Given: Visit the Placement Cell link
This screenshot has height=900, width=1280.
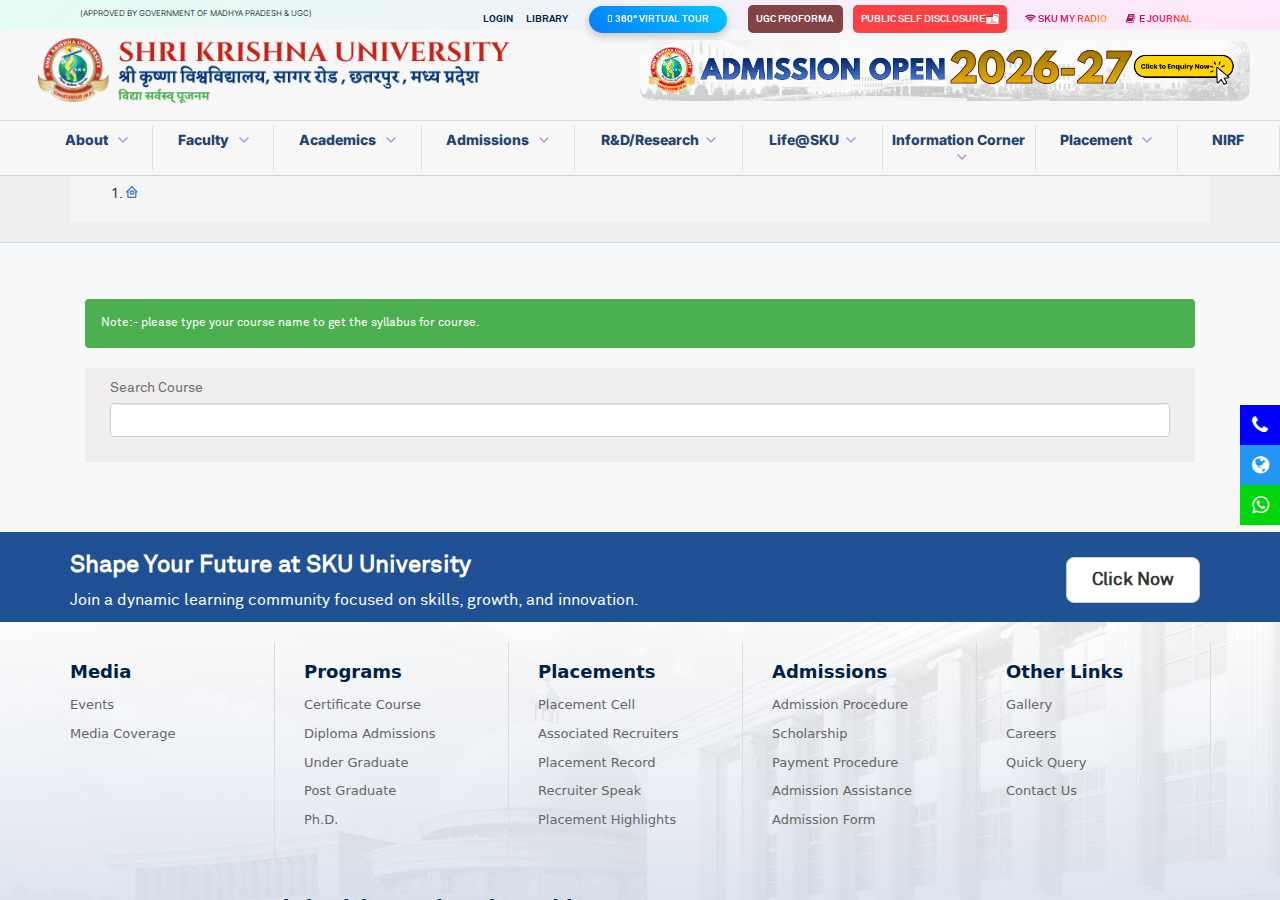Looking at the screenshot, I should tap(587, 705).
